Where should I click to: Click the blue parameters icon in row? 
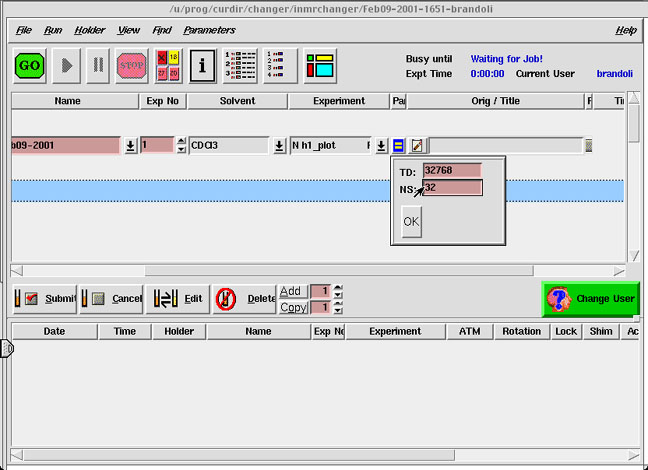tap(398, 146)
